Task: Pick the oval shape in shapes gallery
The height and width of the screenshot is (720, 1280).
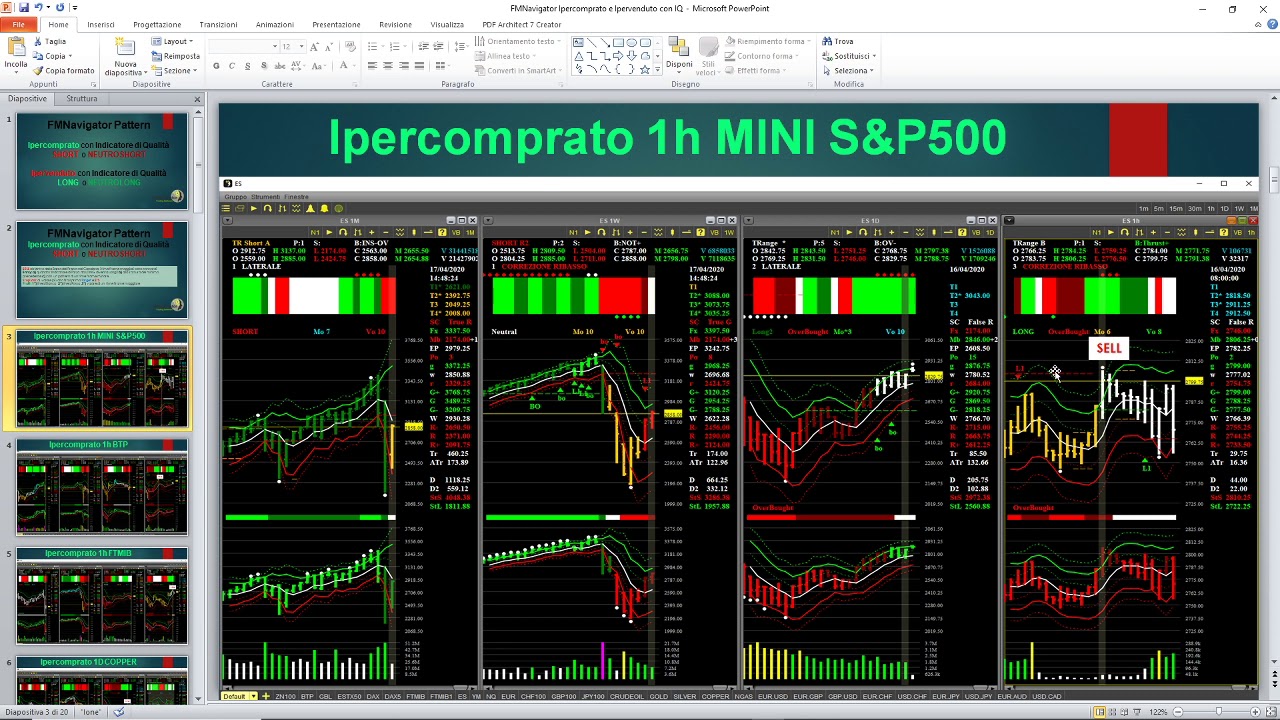Action: pos(631,43)
